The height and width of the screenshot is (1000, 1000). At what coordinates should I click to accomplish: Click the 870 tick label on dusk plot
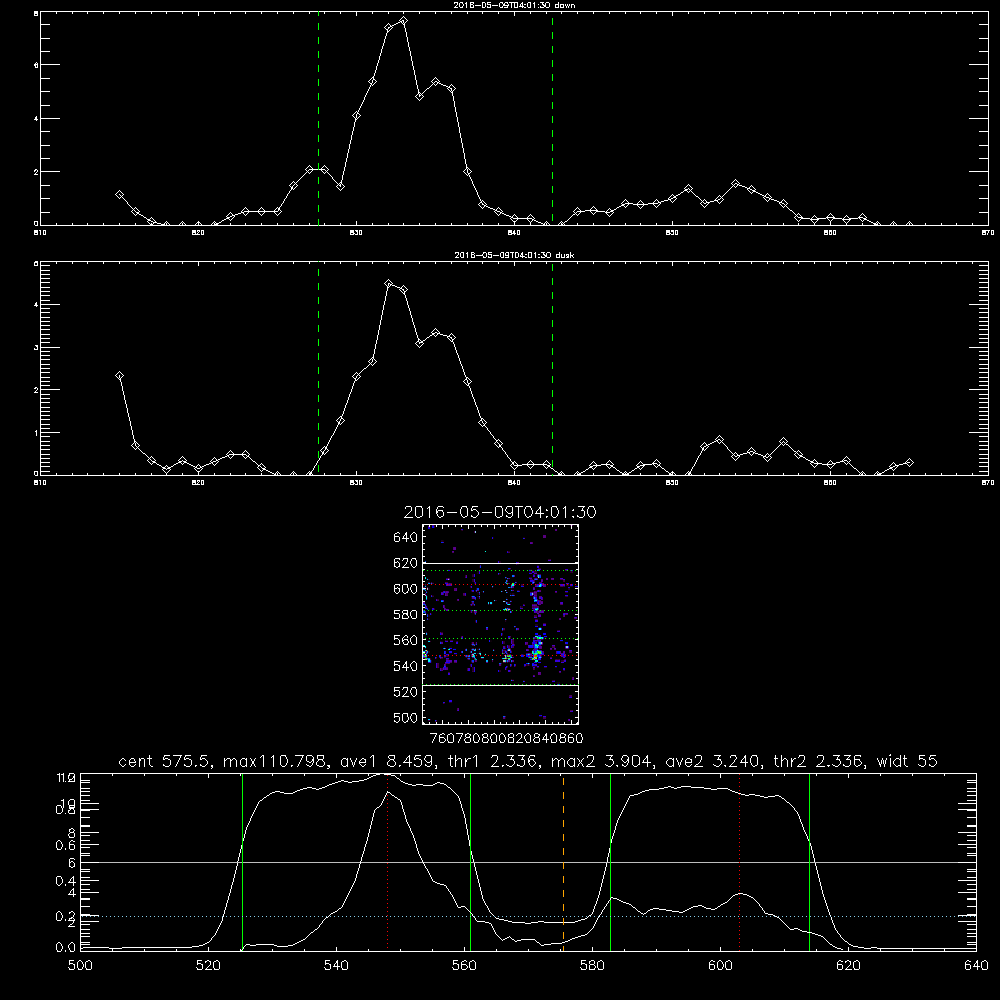click(988, 483)
